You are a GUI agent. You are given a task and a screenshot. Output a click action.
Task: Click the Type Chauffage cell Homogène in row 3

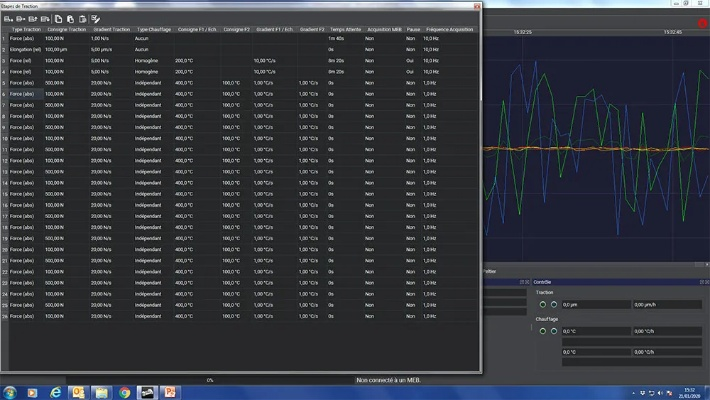click(x=148, y=60)
